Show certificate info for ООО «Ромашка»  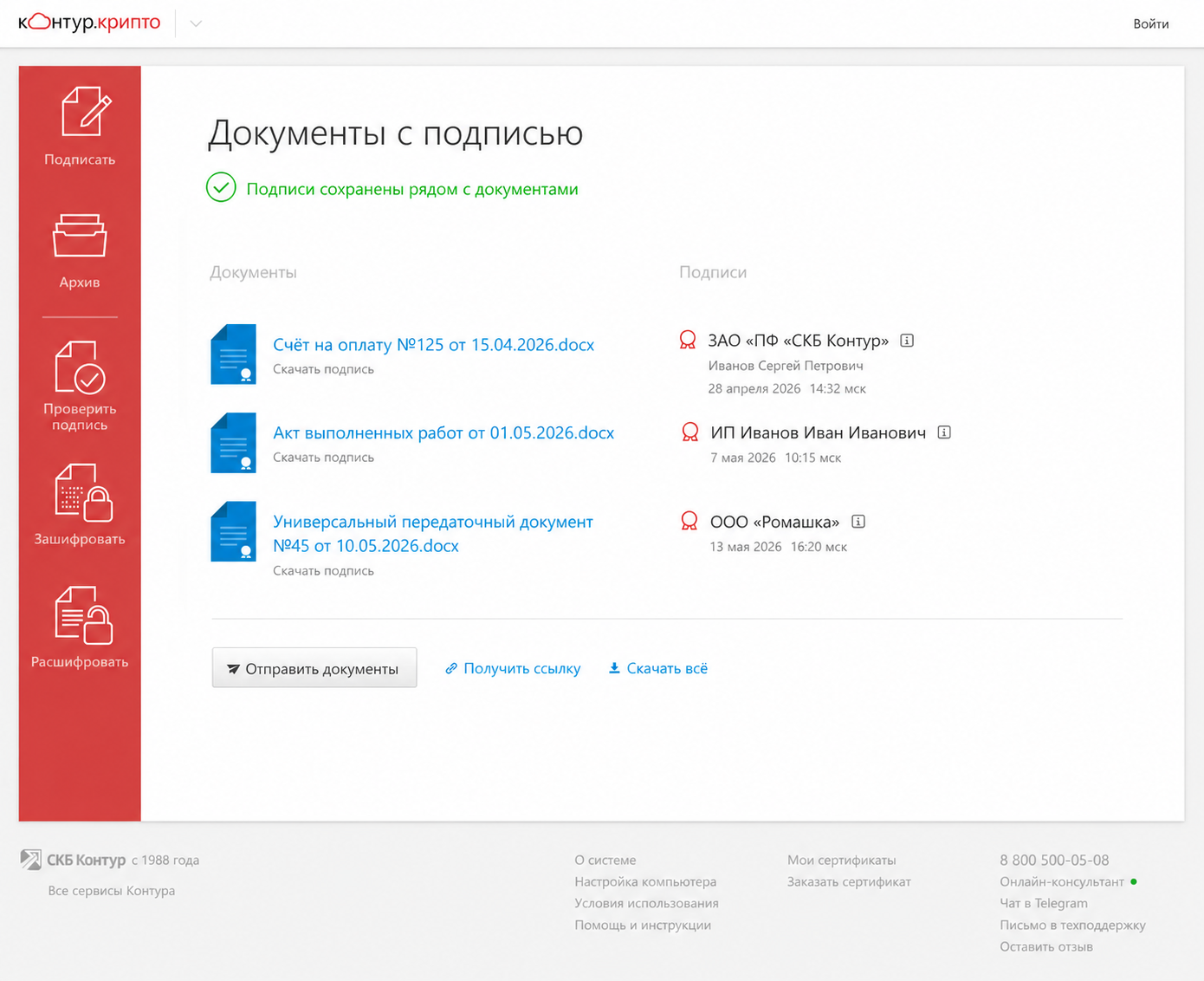pos(858,522)
